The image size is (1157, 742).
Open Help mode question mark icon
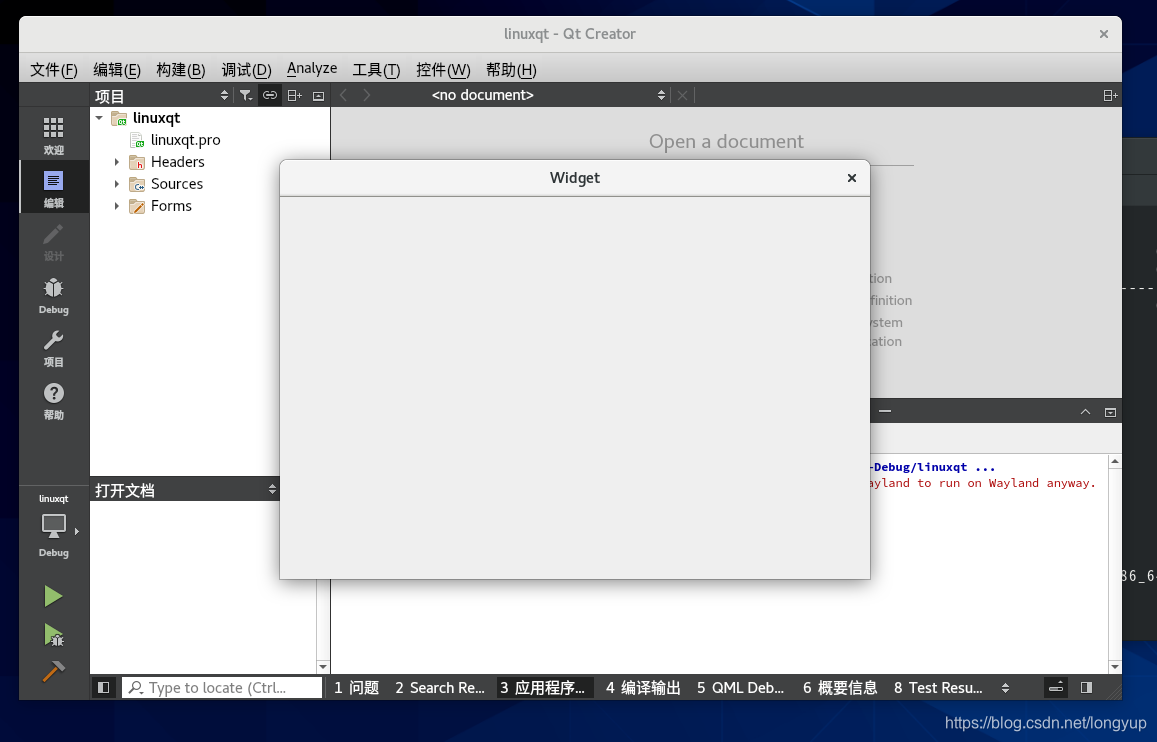pos(53,401)
